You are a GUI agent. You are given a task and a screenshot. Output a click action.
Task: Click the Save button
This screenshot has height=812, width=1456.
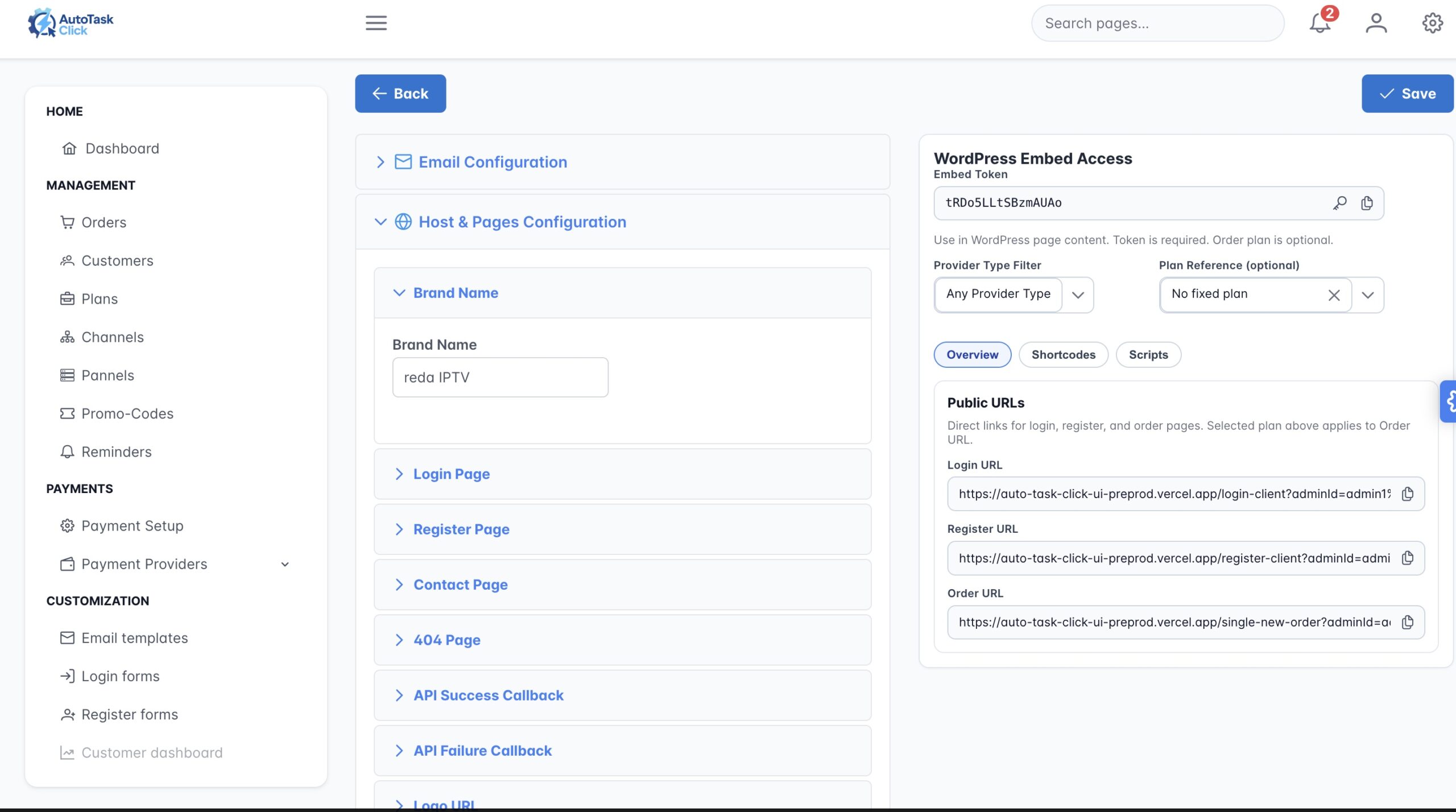1408,93
